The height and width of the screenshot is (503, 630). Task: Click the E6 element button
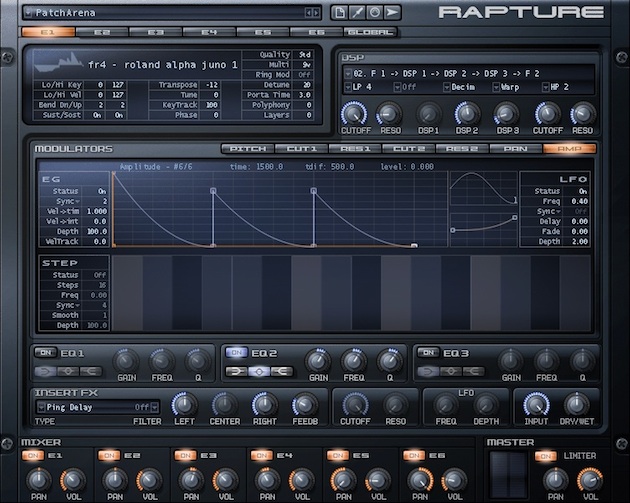[317, 32]
